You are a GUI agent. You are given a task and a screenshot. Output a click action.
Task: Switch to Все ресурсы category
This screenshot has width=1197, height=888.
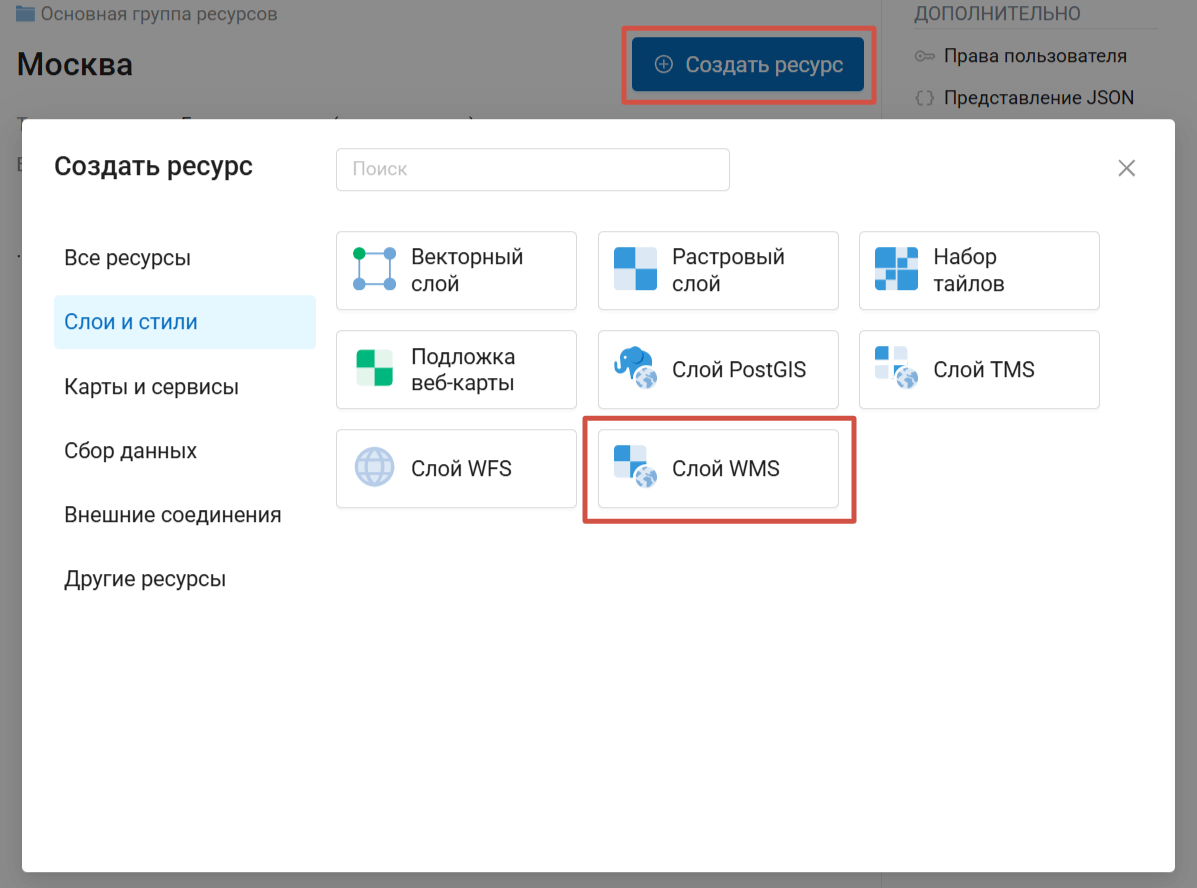[x=127, y=258]
